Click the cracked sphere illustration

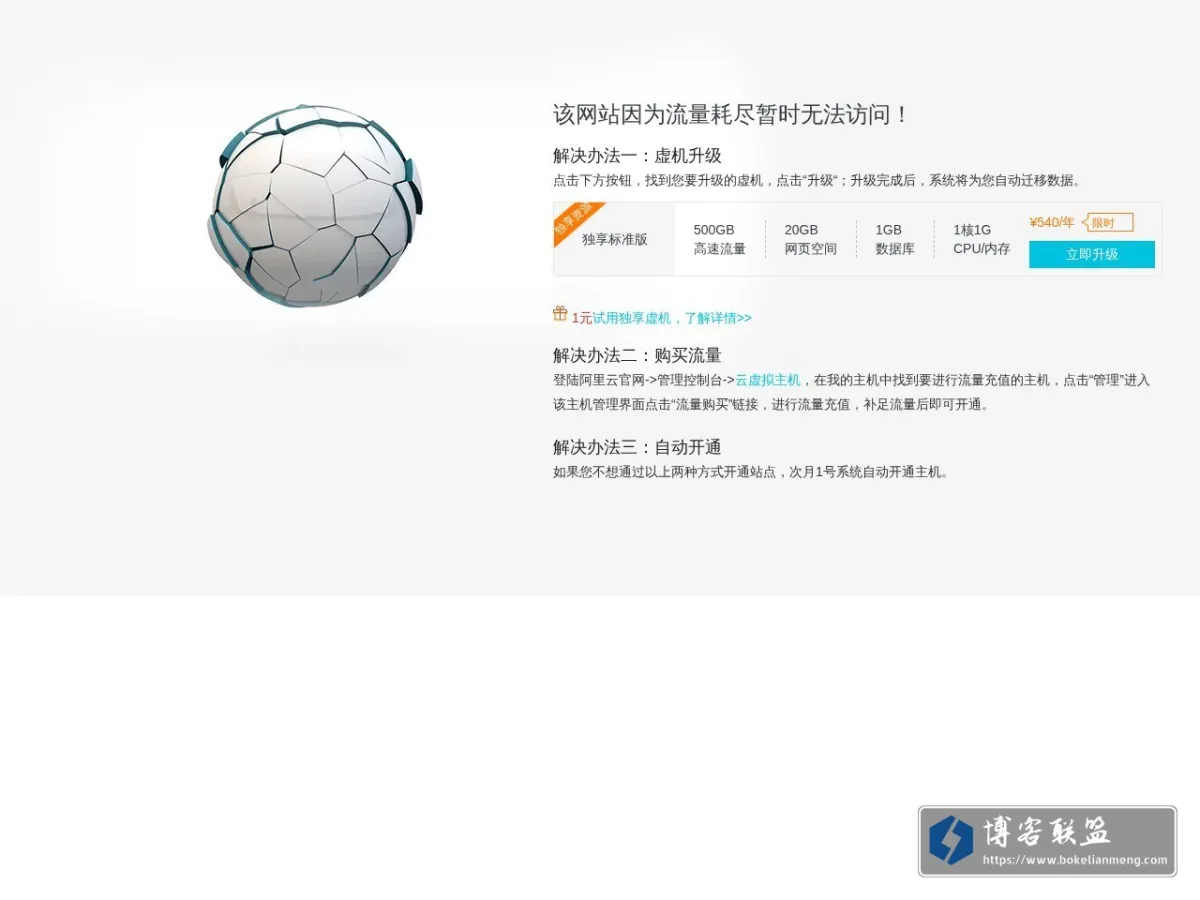point(315,206)
